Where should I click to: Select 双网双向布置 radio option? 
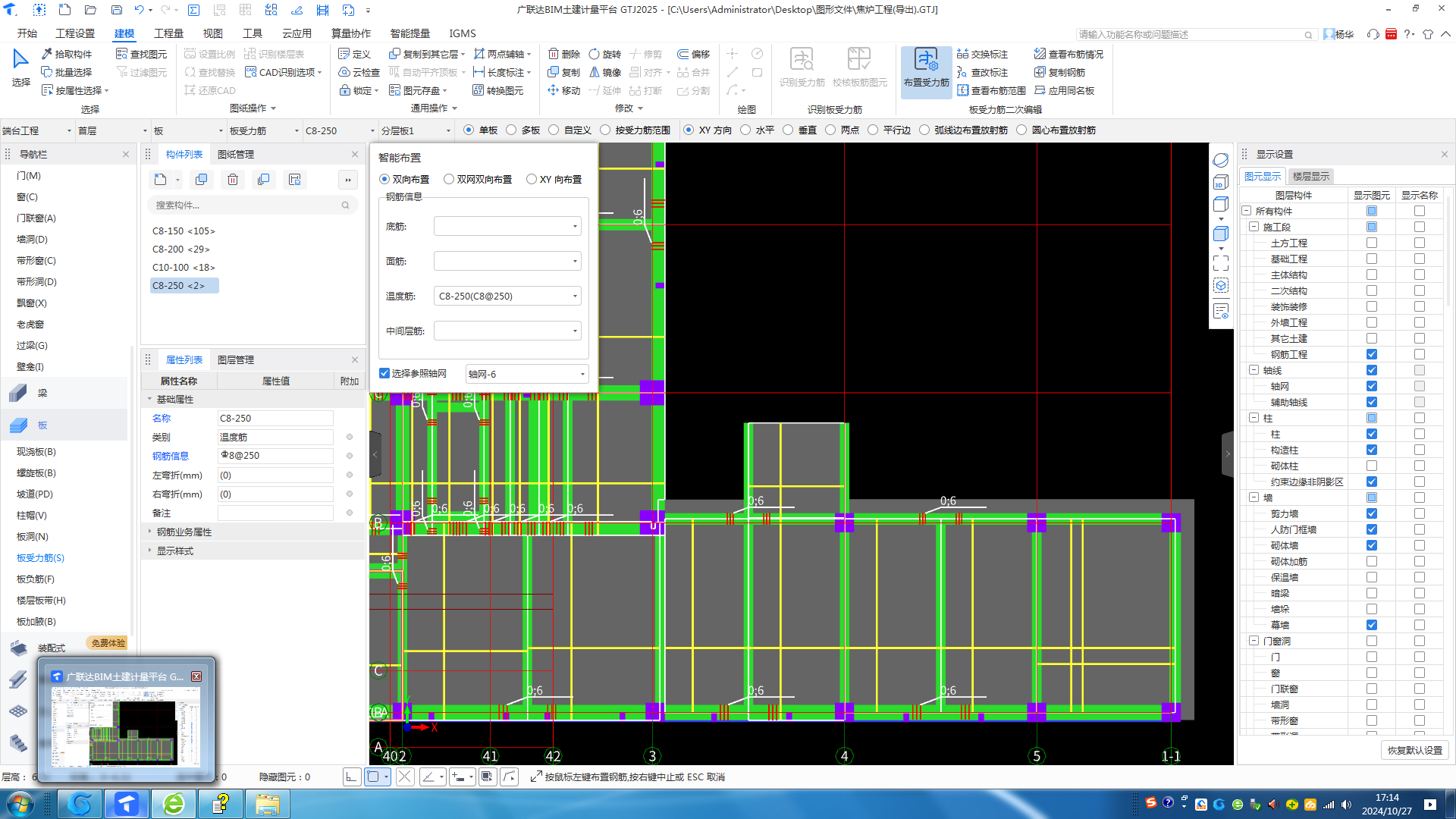click(x=449, y=180)
